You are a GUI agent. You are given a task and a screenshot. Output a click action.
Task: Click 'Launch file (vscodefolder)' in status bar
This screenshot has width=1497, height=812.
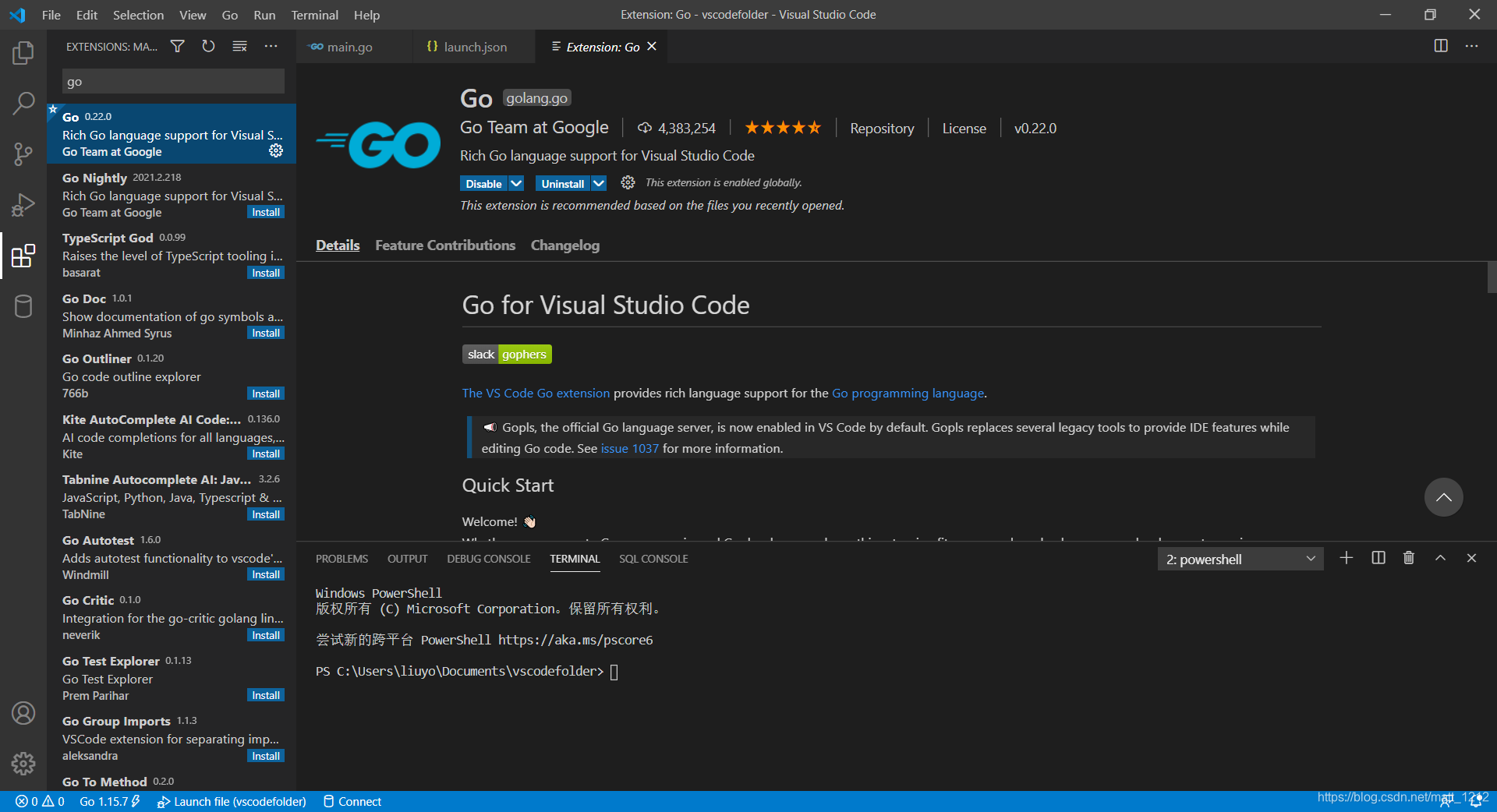(x=232, y=801)
